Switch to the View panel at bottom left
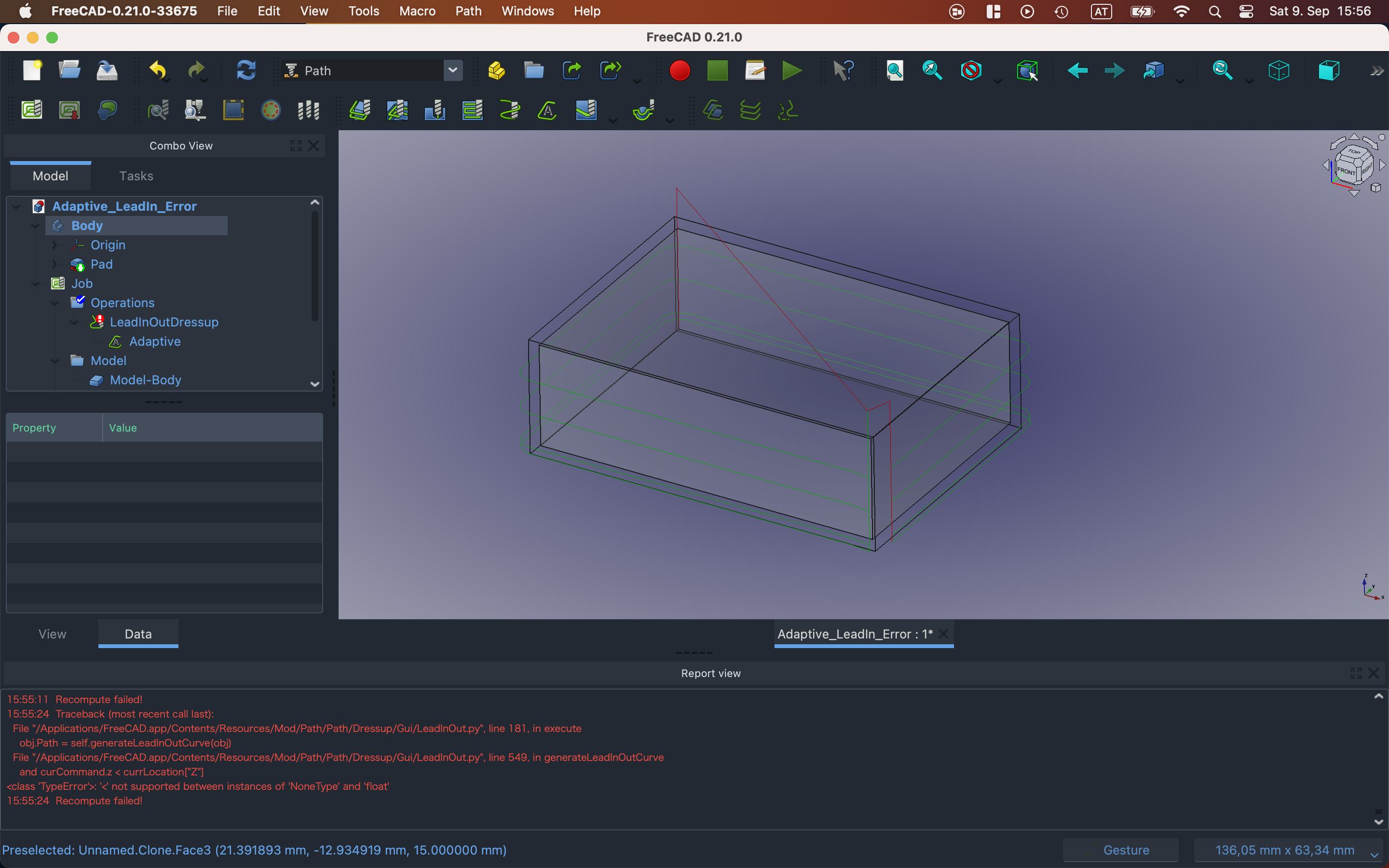The width and height of the screenshot is (1389, 868). click(52, 634)
